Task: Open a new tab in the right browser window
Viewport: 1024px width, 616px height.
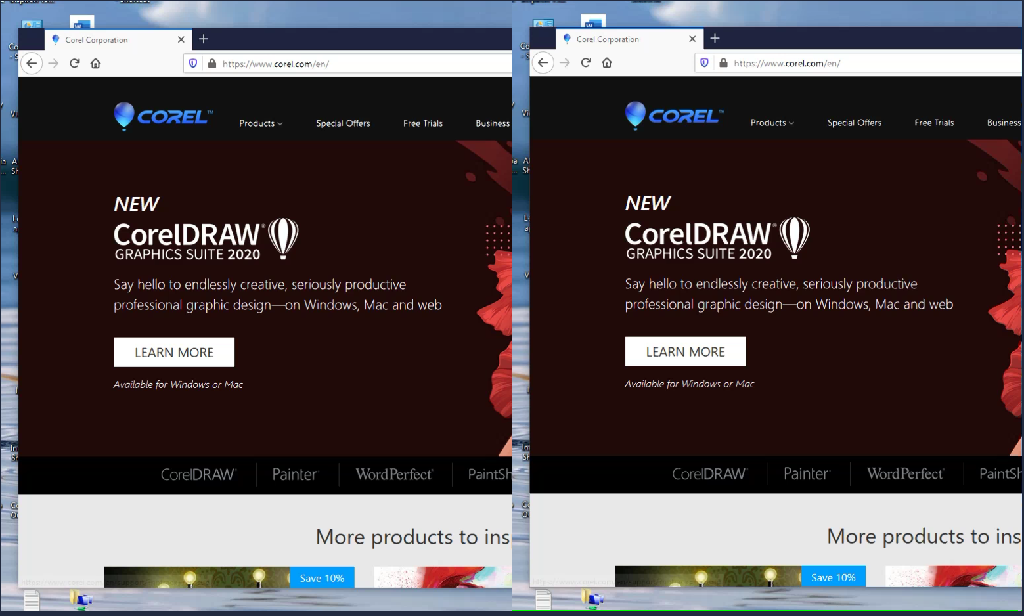Action: click(715, 39)
